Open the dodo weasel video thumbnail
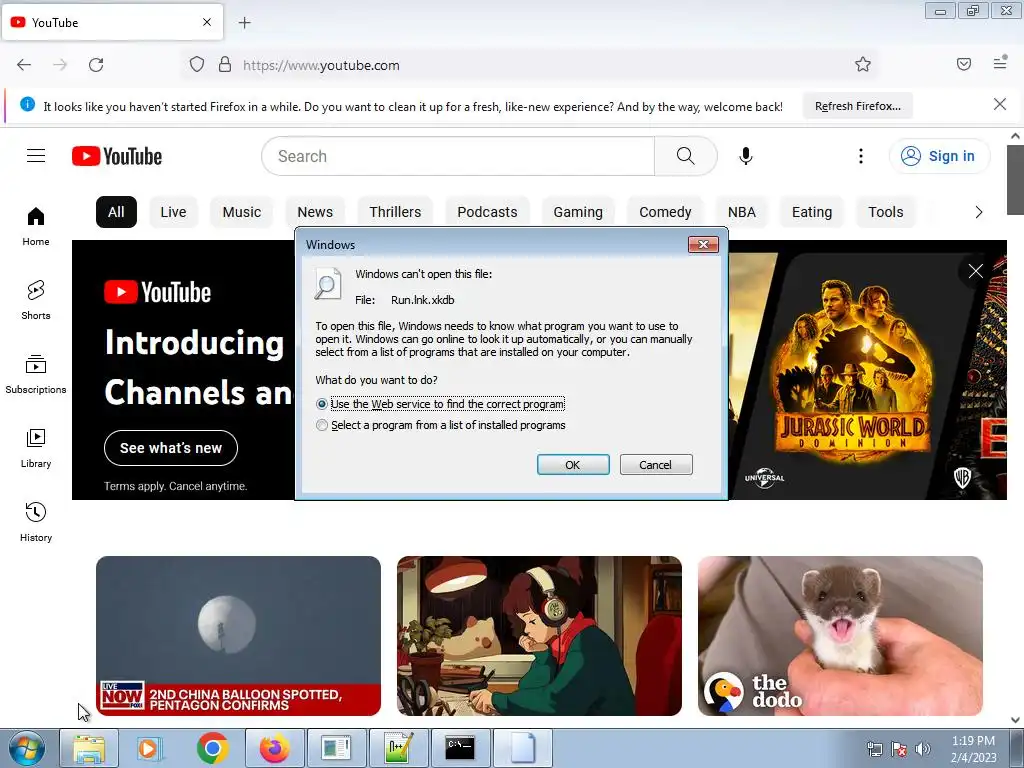The width and height of the screenshot is (1024, 768). coord(840,635)
